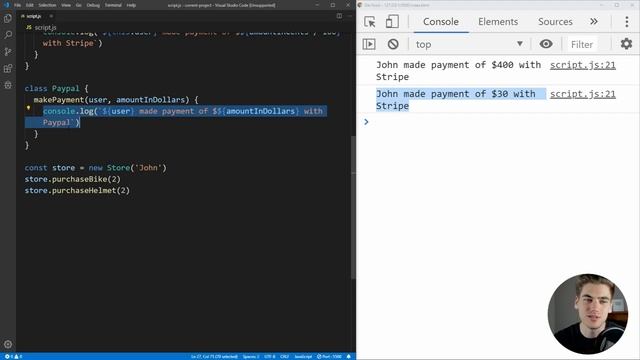The height and width of the screenshot is (360, 640).
Task: Click the CRLF line ending status entry
Action: coord(284,356)
